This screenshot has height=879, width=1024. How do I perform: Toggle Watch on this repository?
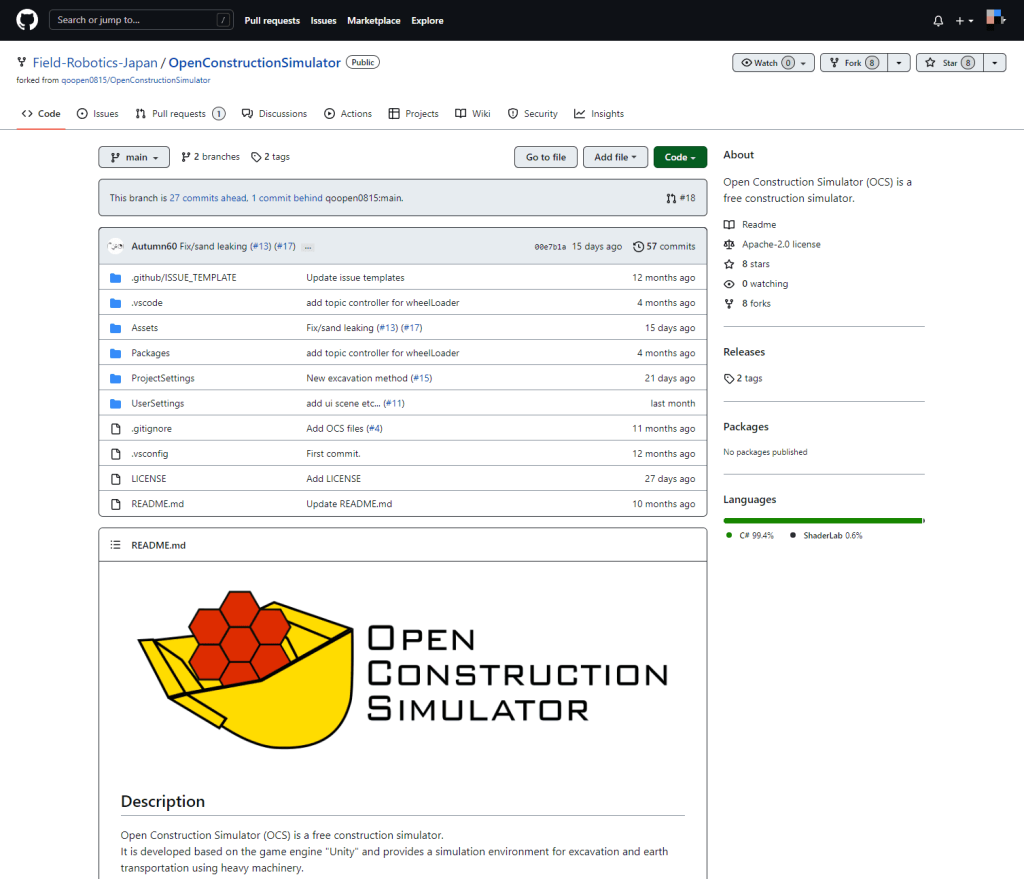click(x=765, y=63)
